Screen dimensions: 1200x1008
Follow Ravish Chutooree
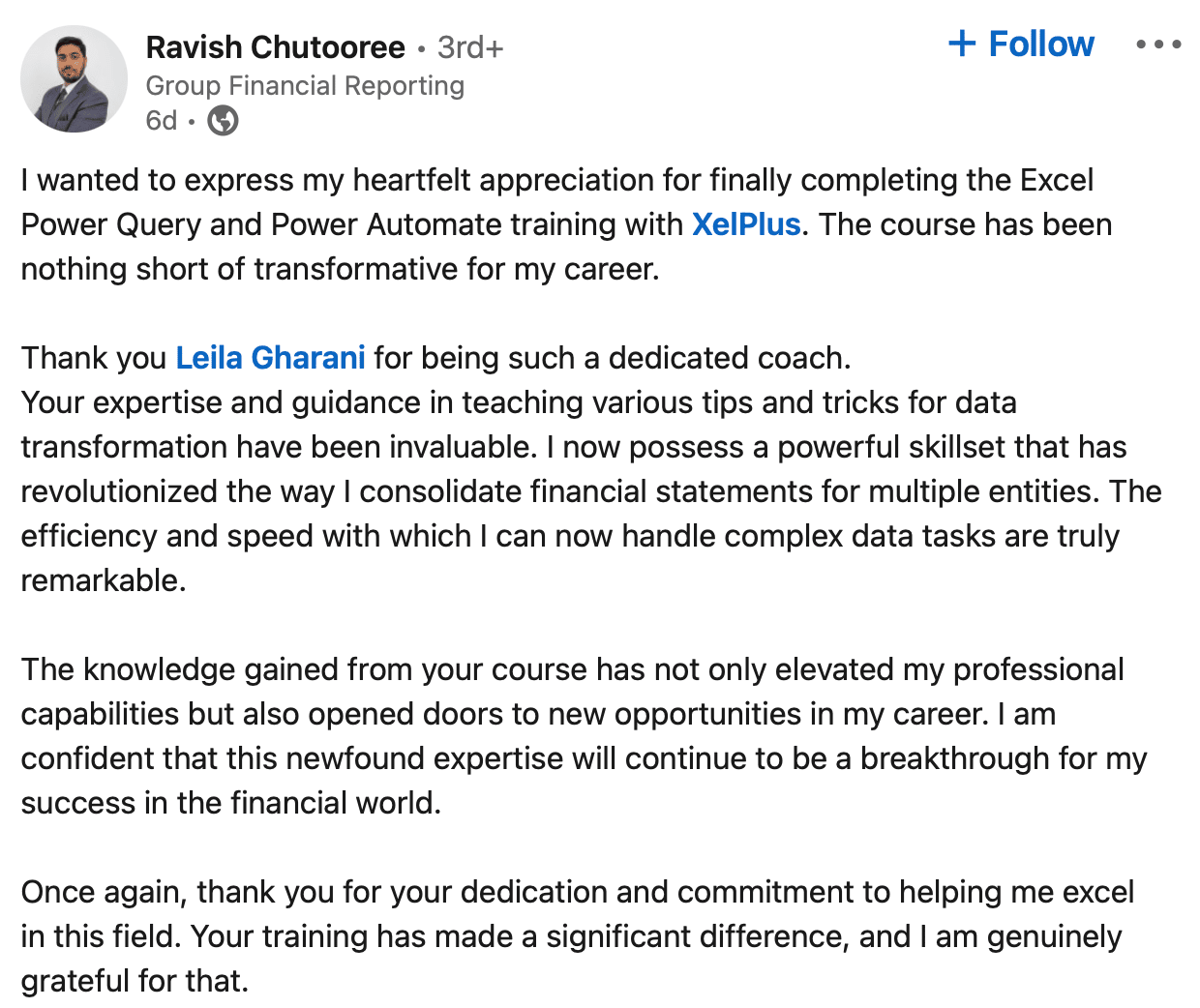(x=1022, y=44)
